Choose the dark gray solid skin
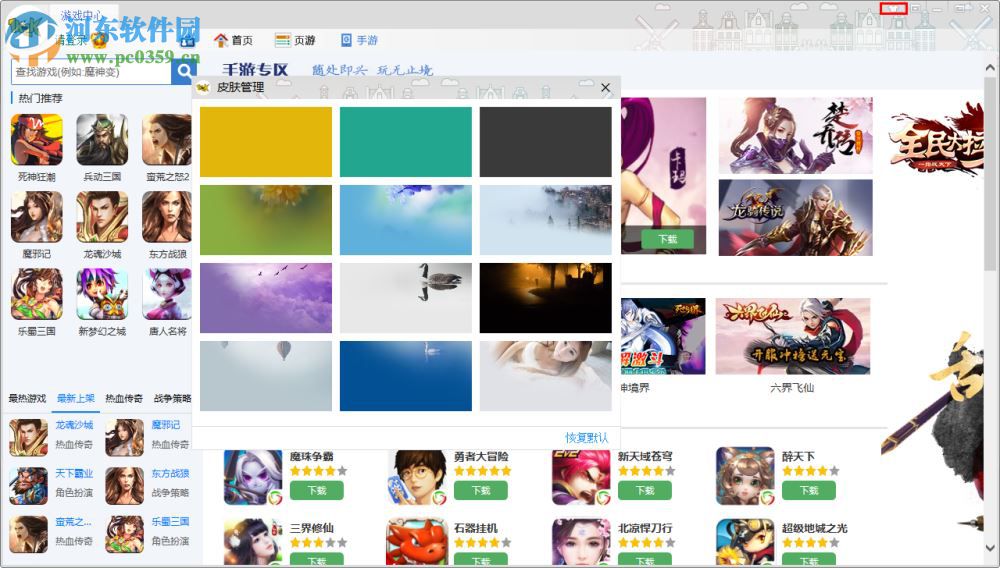 coord(545,142)
